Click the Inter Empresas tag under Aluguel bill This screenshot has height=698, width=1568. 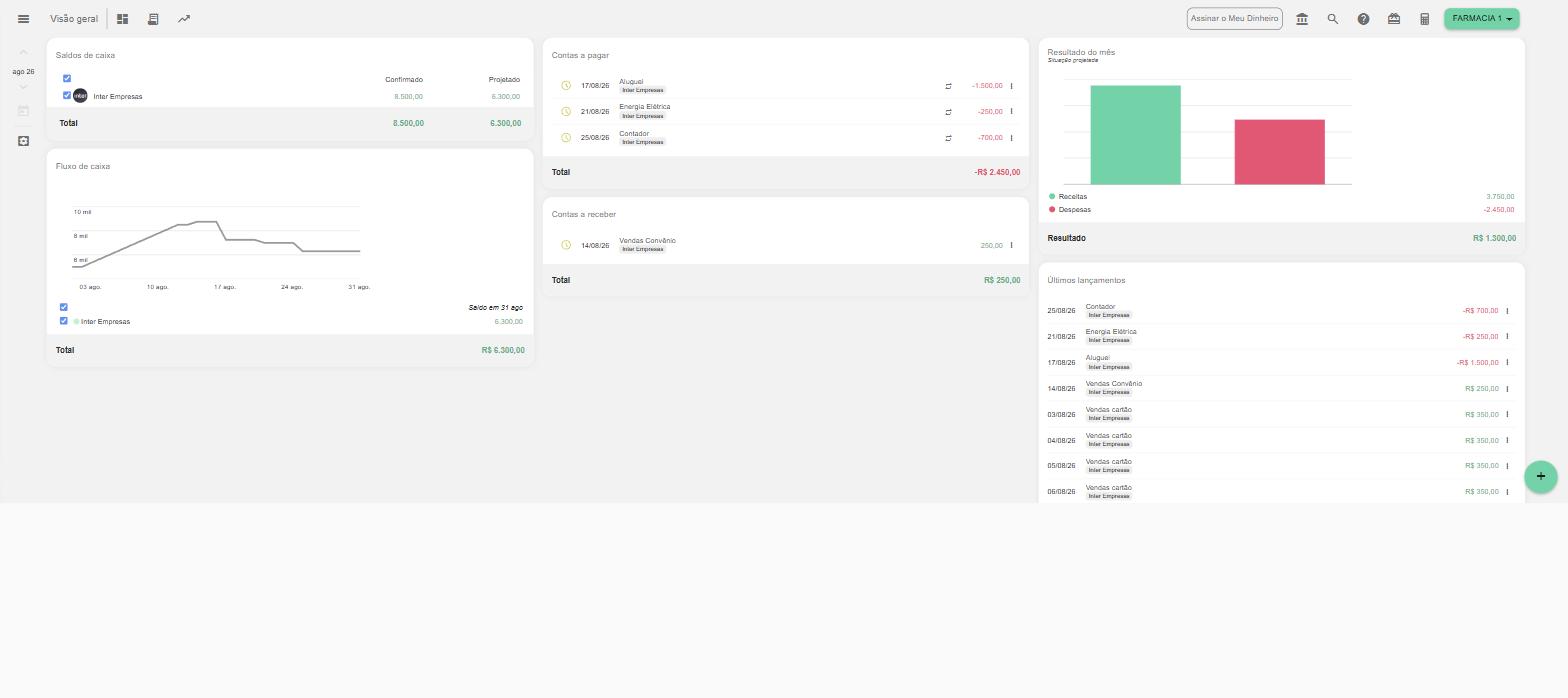coord(642,90)
